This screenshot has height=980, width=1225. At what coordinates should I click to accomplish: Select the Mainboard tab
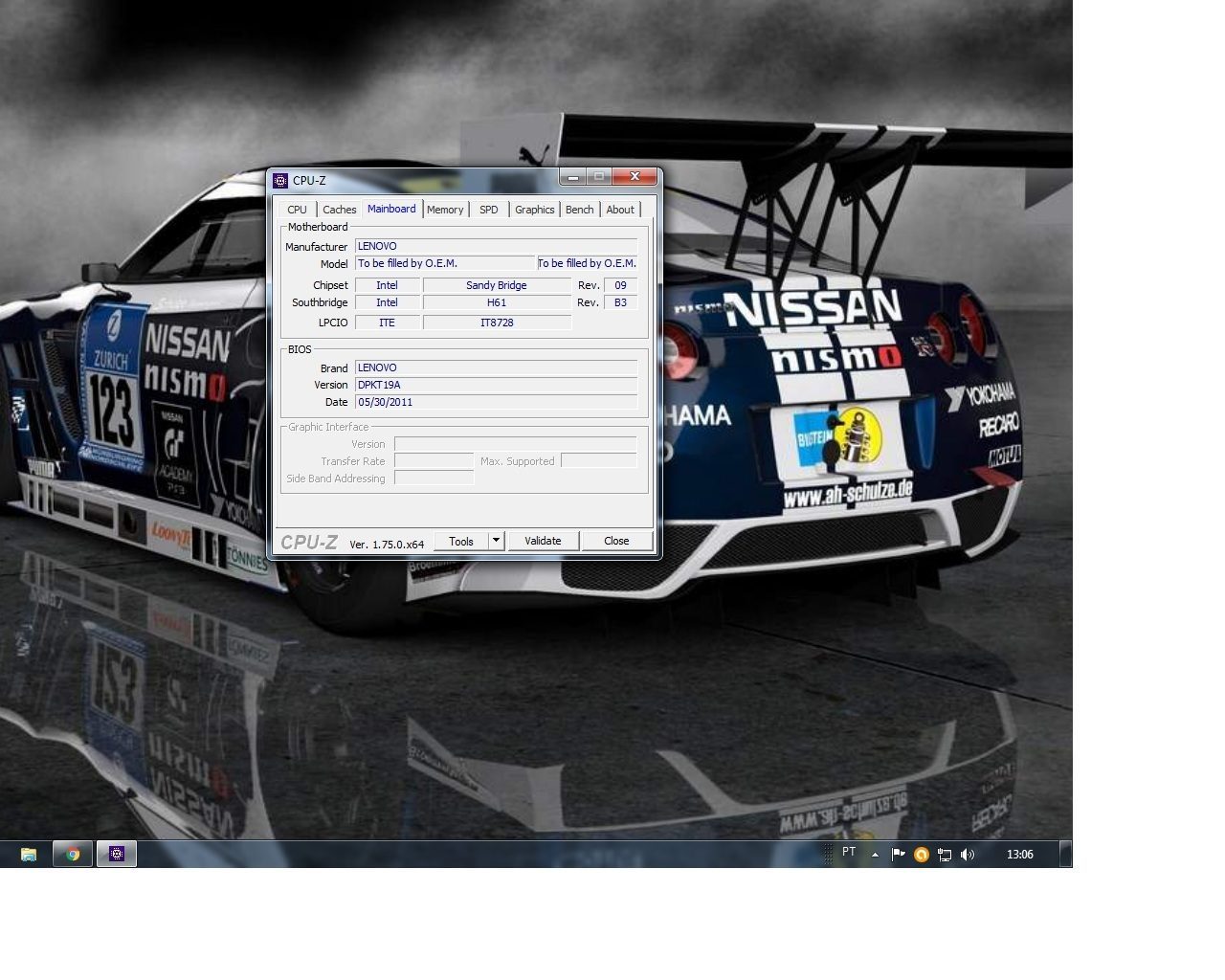(x=391, y=209)
